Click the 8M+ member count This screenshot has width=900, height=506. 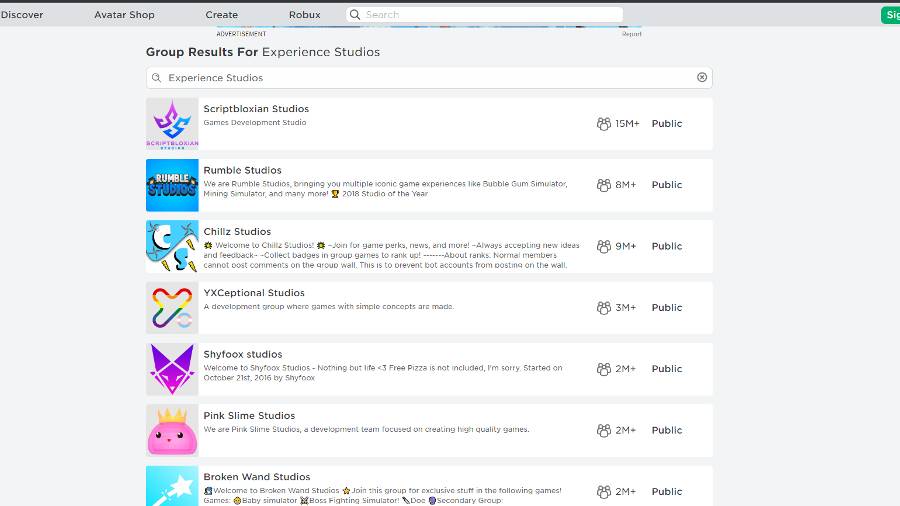pos(626,185)
